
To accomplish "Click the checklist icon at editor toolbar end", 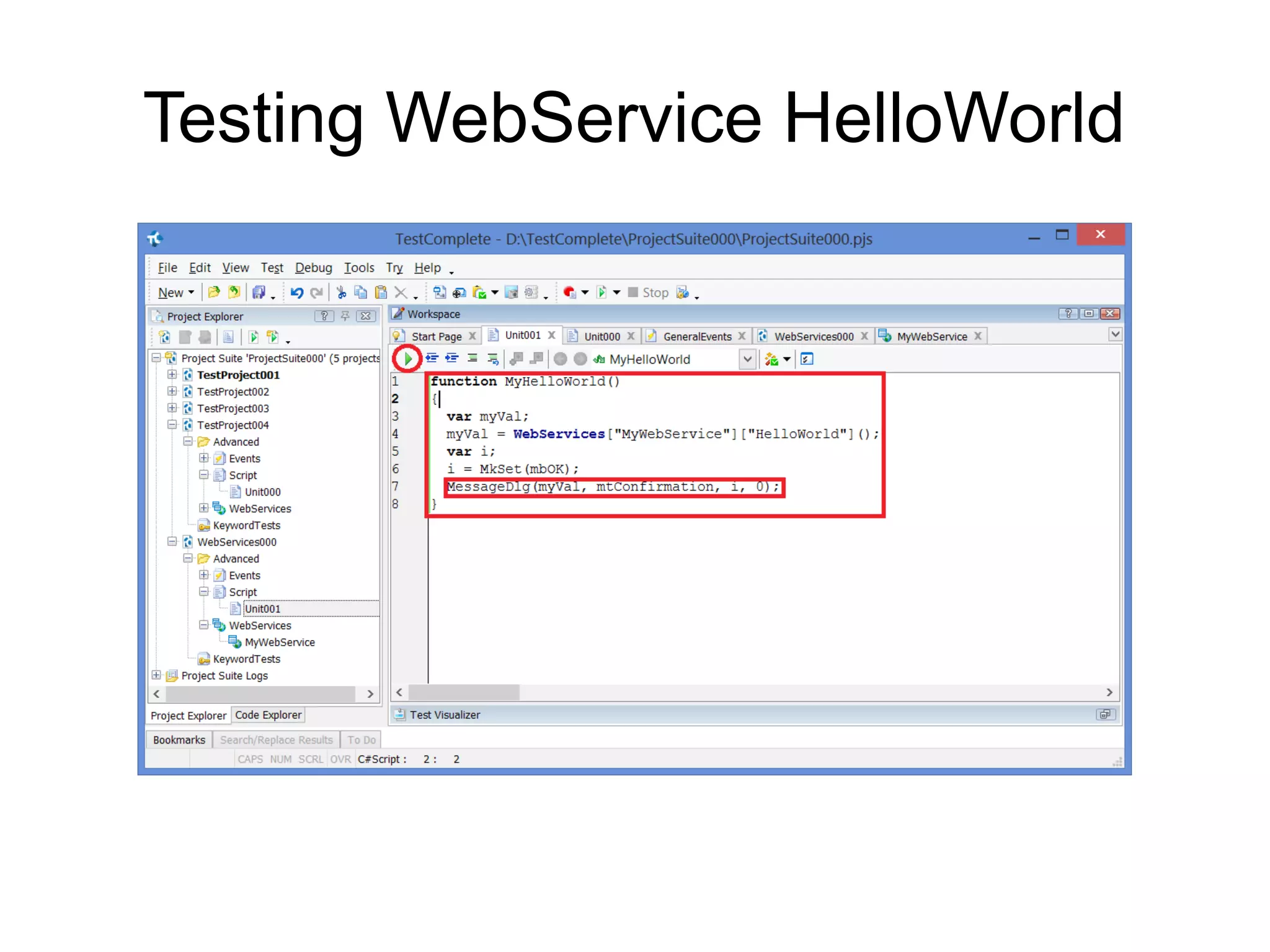I will coord(807,358).
